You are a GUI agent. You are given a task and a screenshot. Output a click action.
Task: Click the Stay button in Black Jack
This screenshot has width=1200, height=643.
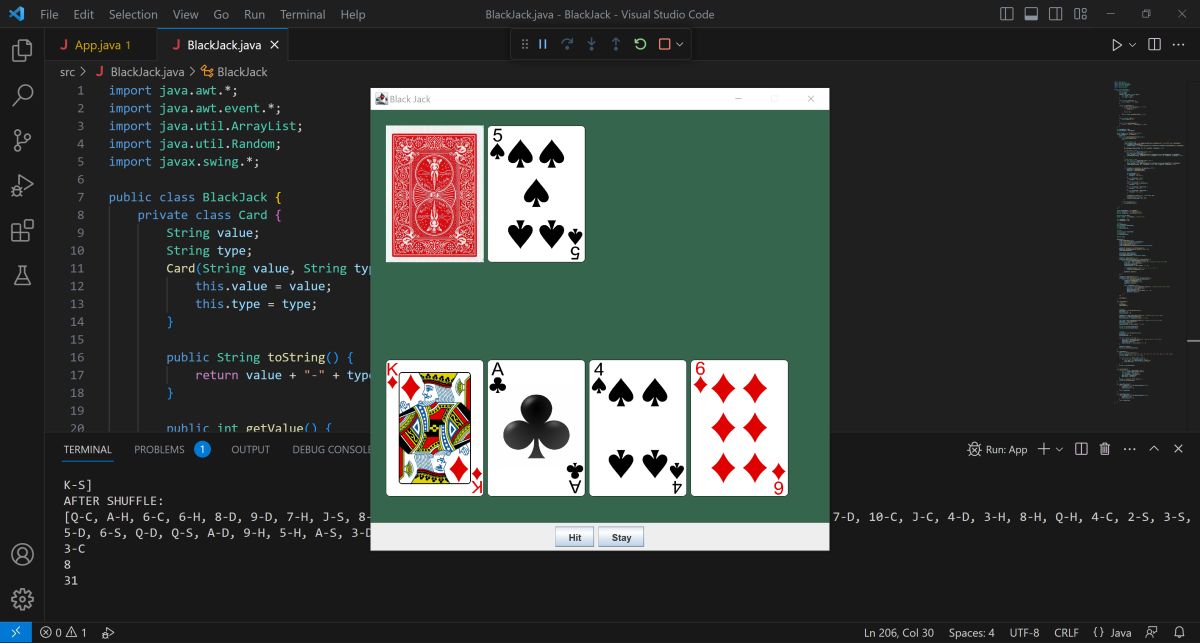[621, 537]
